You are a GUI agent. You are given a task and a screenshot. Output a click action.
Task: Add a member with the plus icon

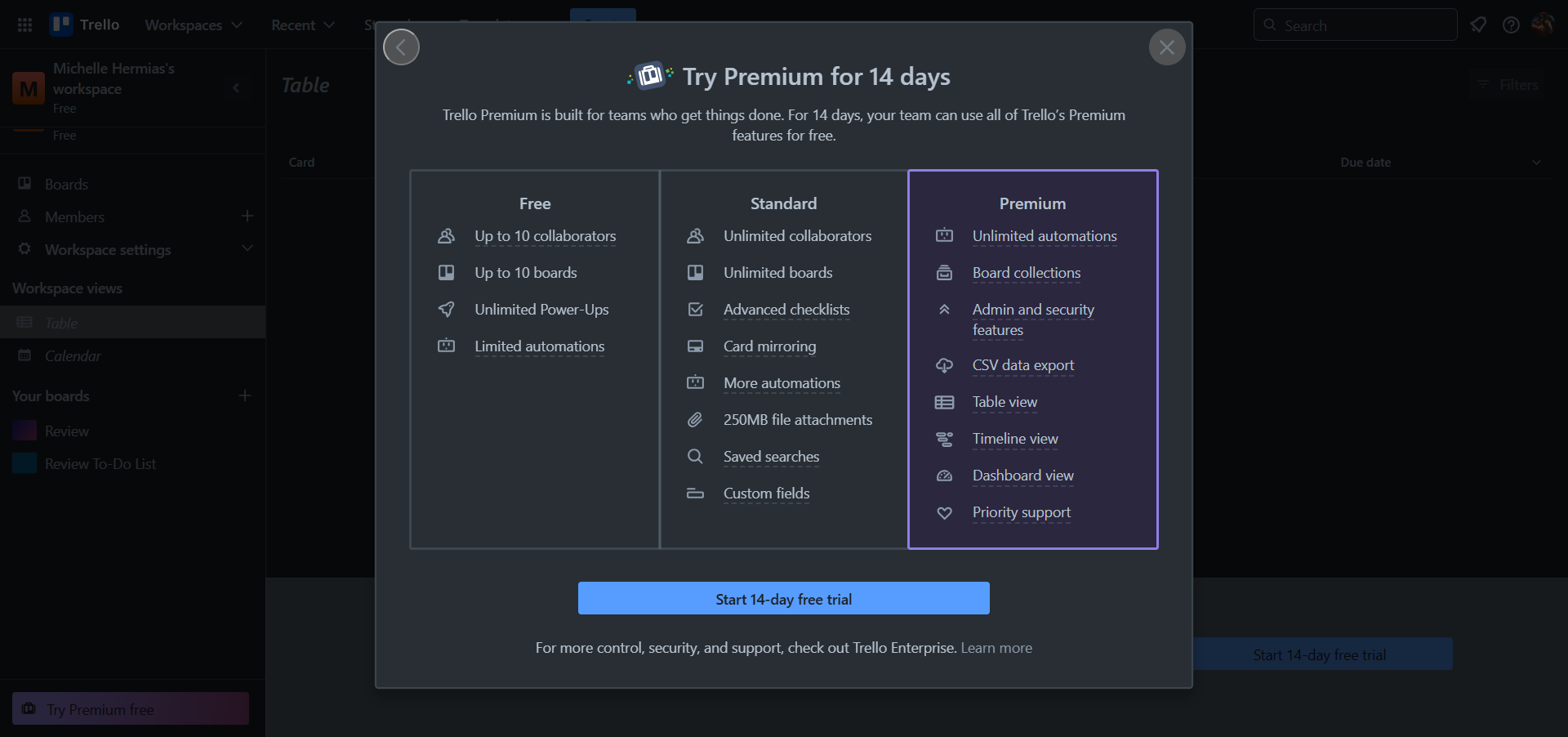click(x=247, y=216)
